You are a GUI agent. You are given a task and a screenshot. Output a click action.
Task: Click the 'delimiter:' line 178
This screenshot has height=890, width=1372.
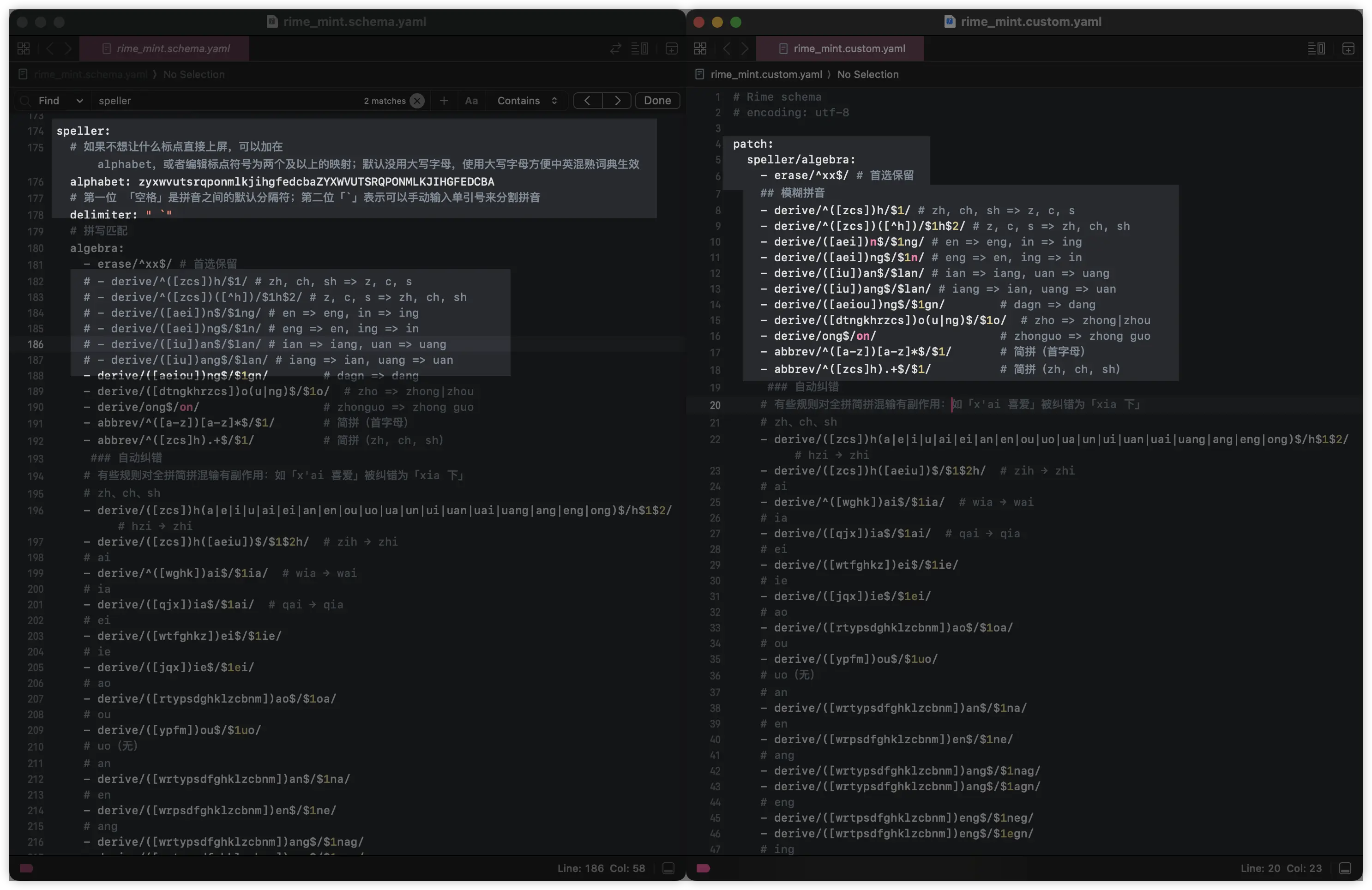tap(121, 215)
